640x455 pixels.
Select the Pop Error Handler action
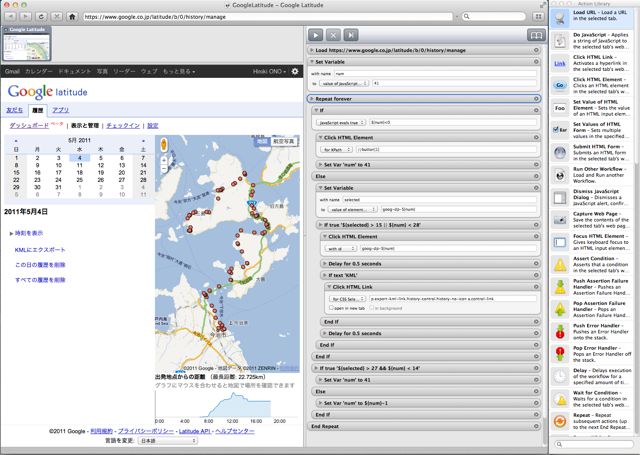point(593,354)
